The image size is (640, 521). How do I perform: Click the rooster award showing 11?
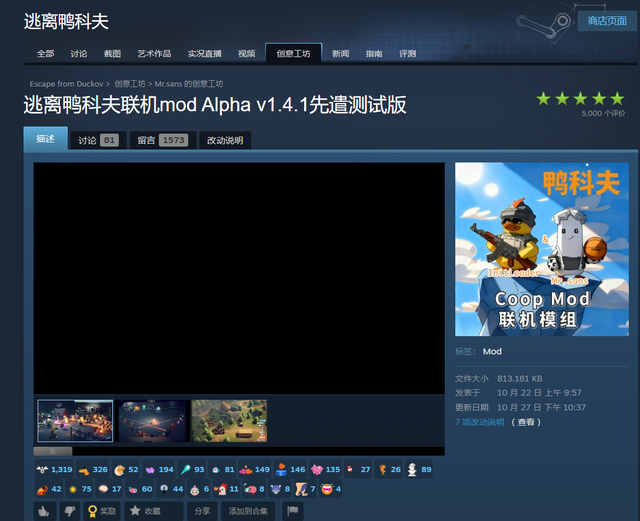[226, 489]
